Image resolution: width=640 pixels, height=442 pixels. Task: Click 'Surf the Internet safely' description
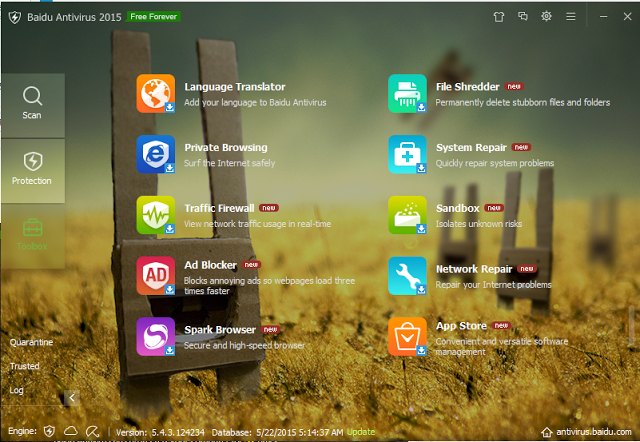[229, 163]
